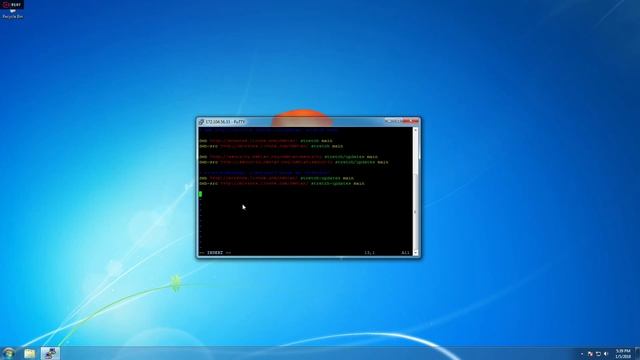Open the Windows Start menu orb
The width and height of the screenshot is (640, 360).
pyautogui.click(x=9, y=353)
